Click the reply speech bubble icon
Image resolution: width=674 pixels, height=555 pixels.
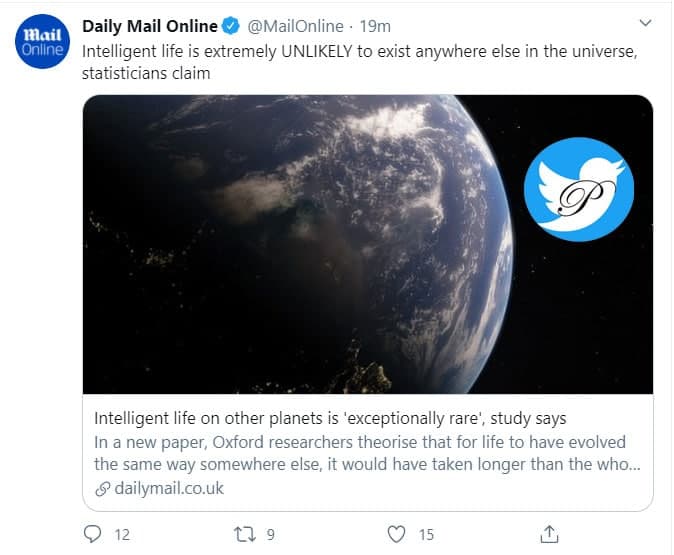pos(93,534)
